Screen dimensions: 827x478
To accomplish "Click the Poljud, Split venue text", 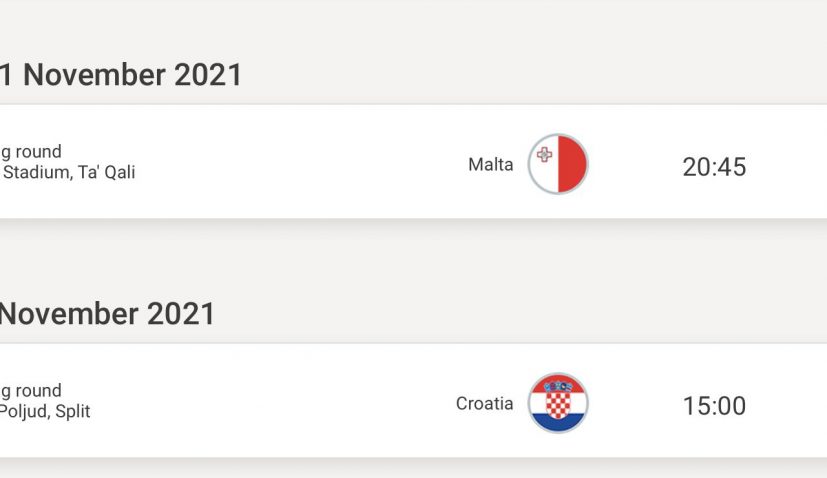I will coord(45,412).
